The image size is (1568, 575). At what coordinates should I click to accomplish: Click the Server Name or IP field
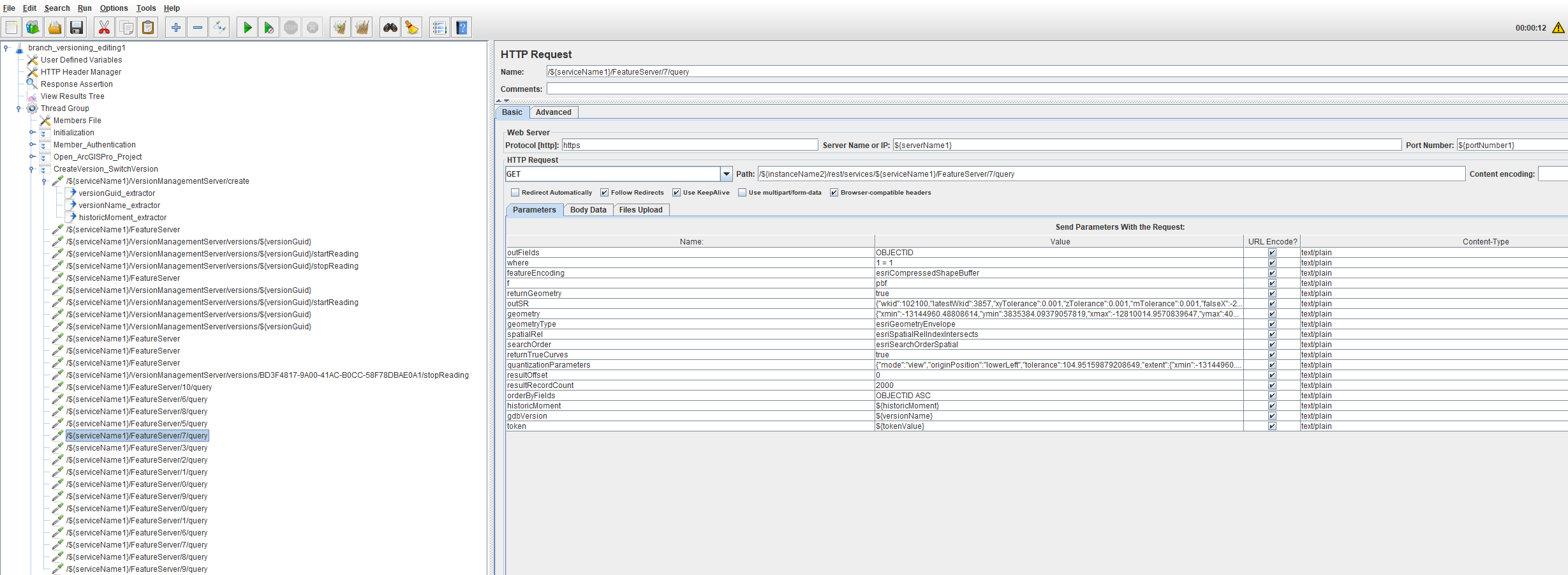(1147, 146)
